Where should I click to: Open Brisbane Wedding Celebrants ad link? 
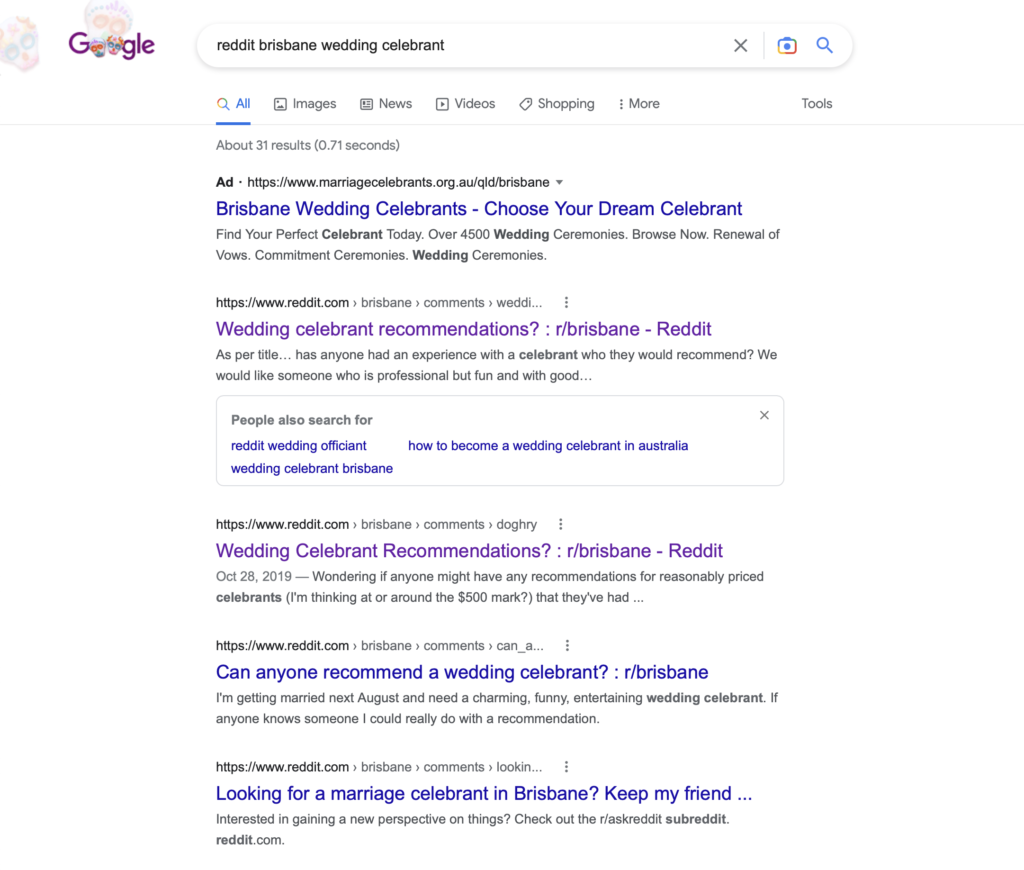click(x=479, y=209)
